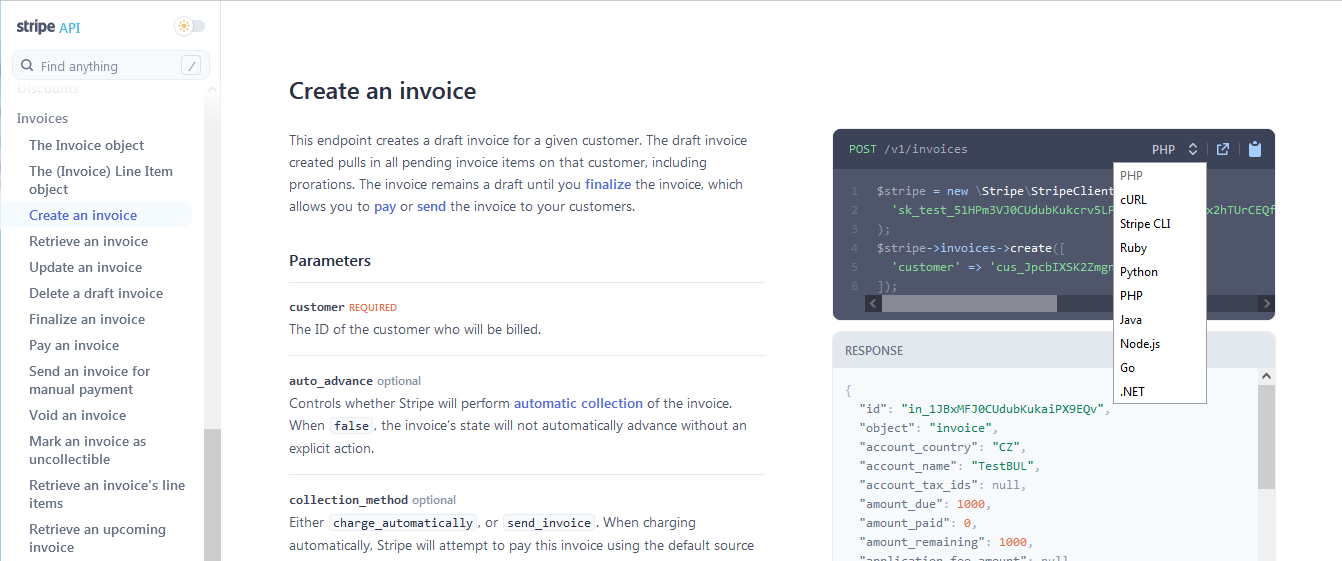Screen dimensions: 1342x561
Task: Focus the Find anything search field
Action: click(x=111, y=66)
